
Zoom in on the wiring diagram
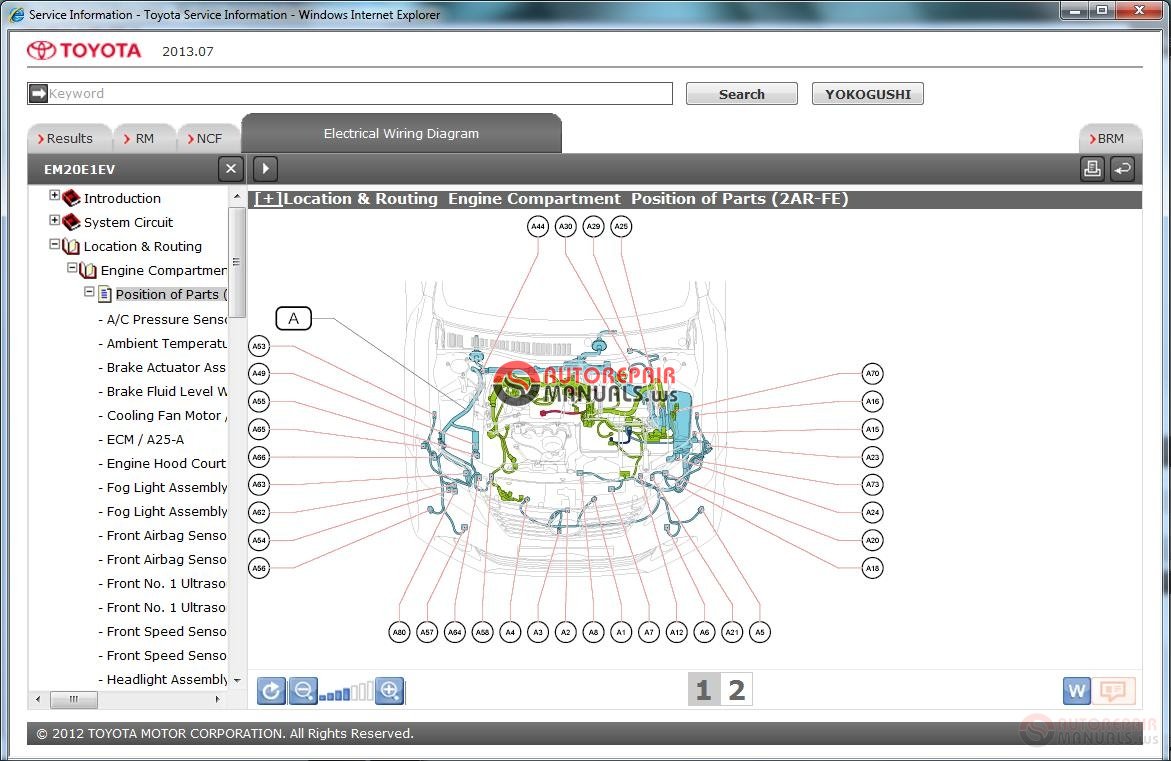390,691
